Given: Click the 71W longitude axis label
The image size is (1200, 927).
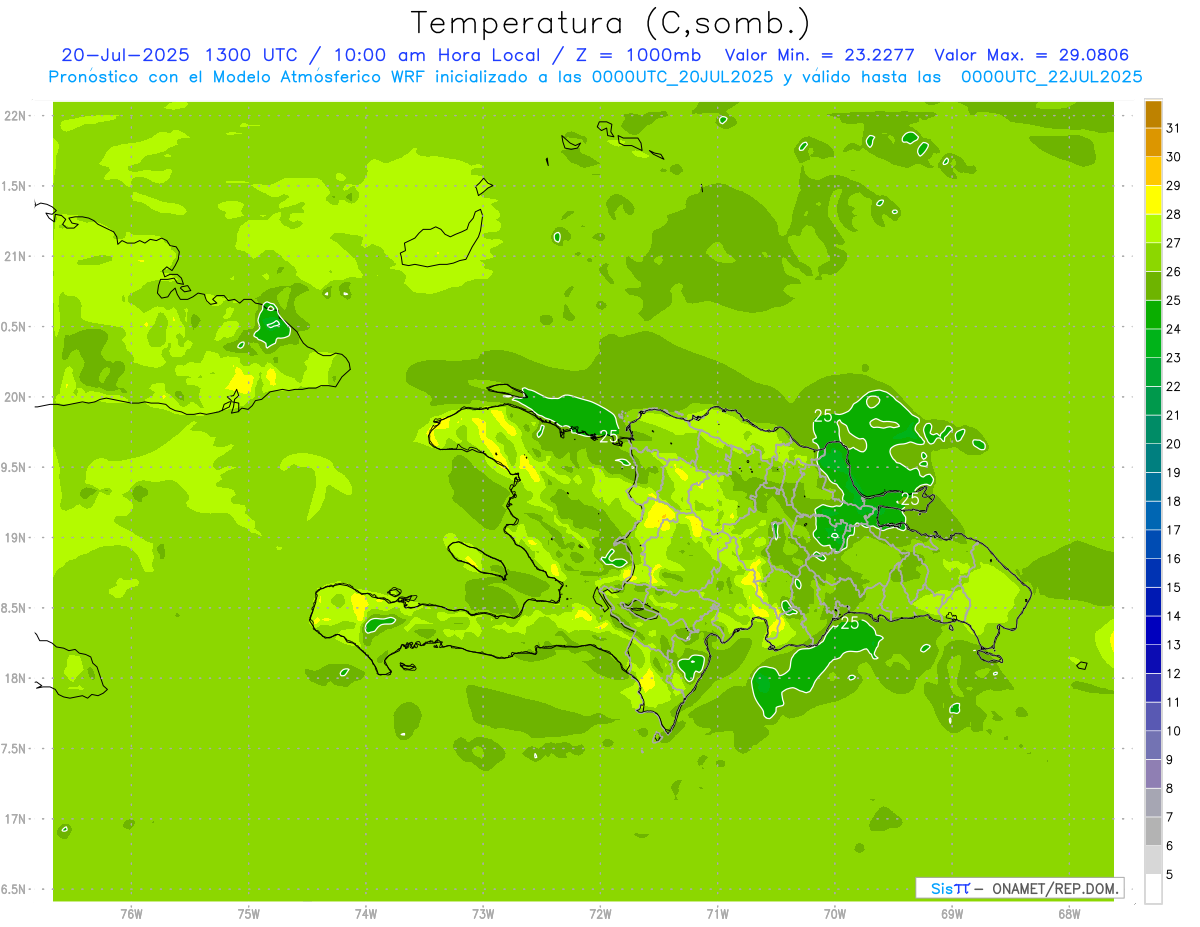Looking at the screenshot, I should 717,914.
